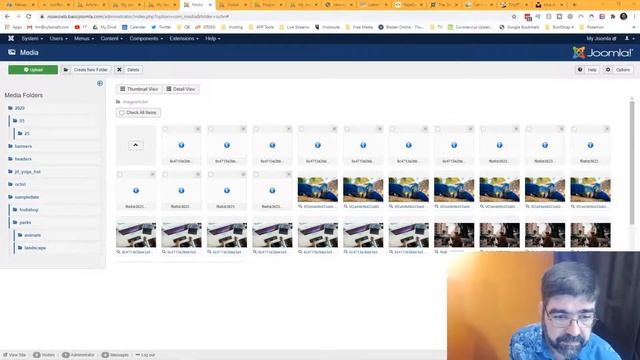The width and height of the screenshot is (640, 360).
Task: Click the Joomla! brand logo at right
Action: 602,53
